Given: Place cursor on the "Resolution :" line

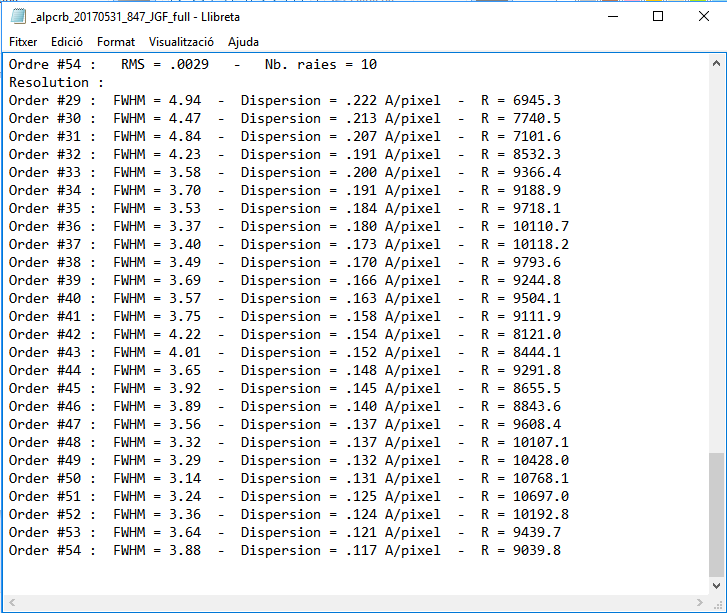Looking at the screenshot, I should (x=56, y=82).
